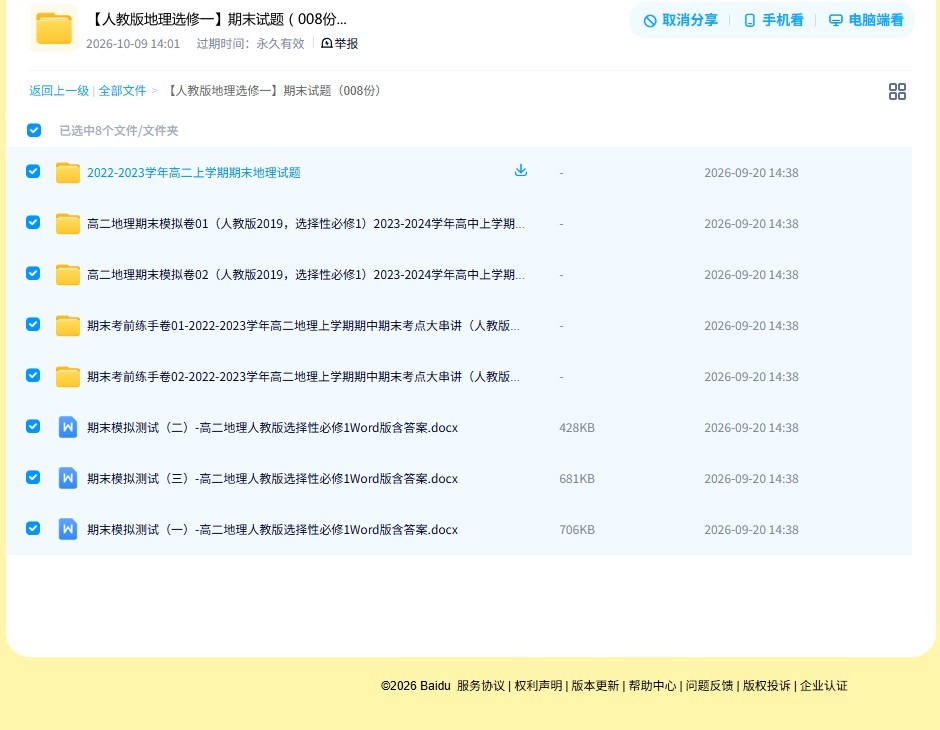Click 帮助中心 footer link
The width and height of the screenshot is (940, 730).
652,686
